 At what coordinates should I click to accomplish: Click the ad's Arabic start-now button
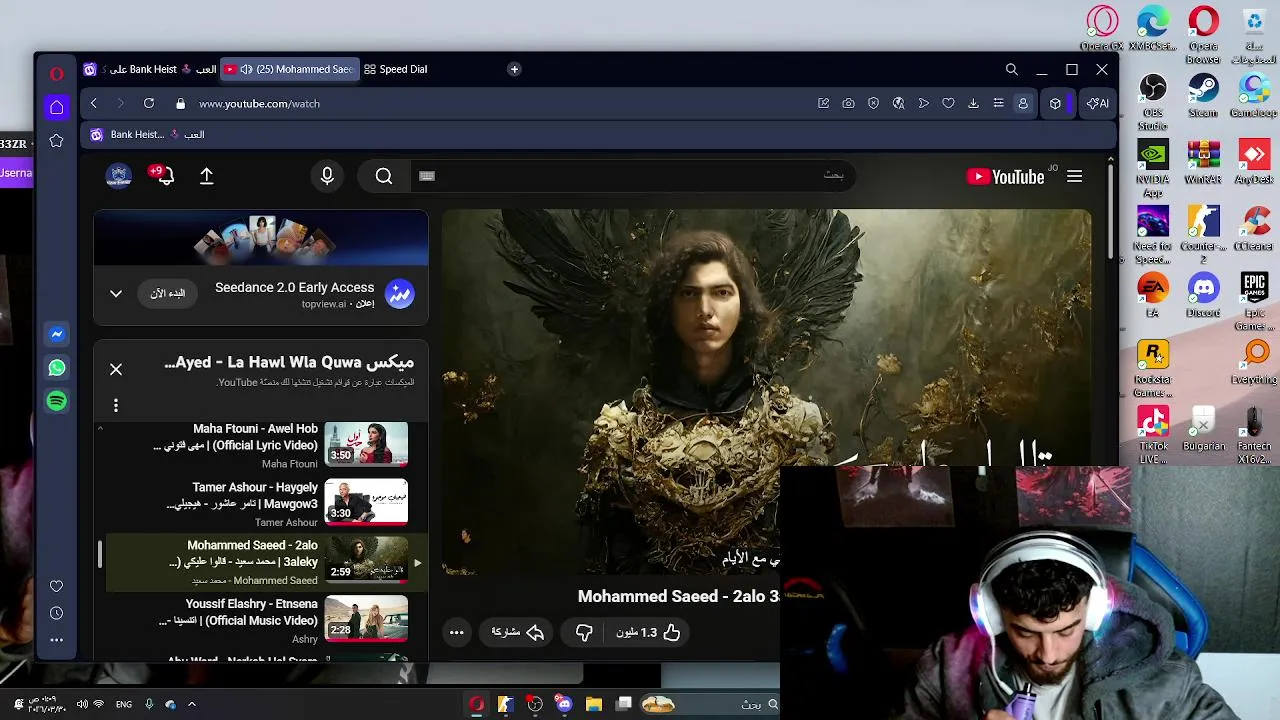coord(168,294)
